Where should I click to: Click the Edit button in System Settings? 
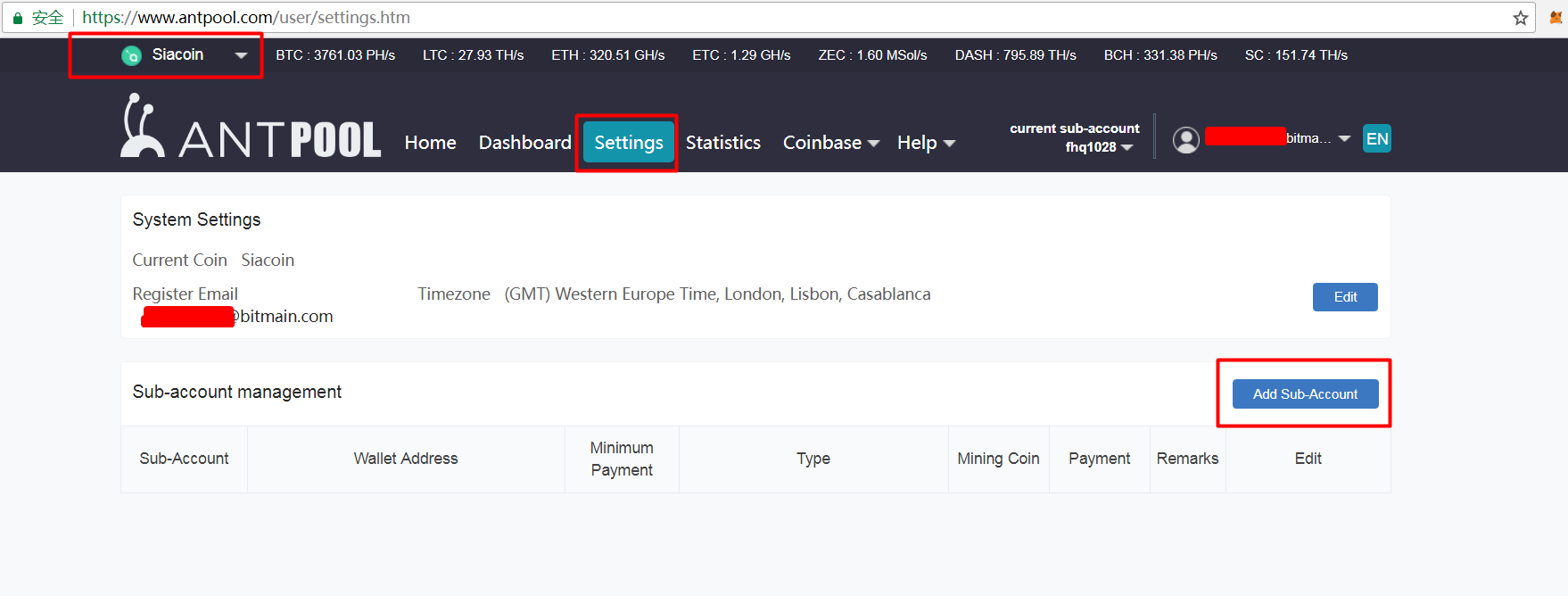click(x=1344, y=297)
